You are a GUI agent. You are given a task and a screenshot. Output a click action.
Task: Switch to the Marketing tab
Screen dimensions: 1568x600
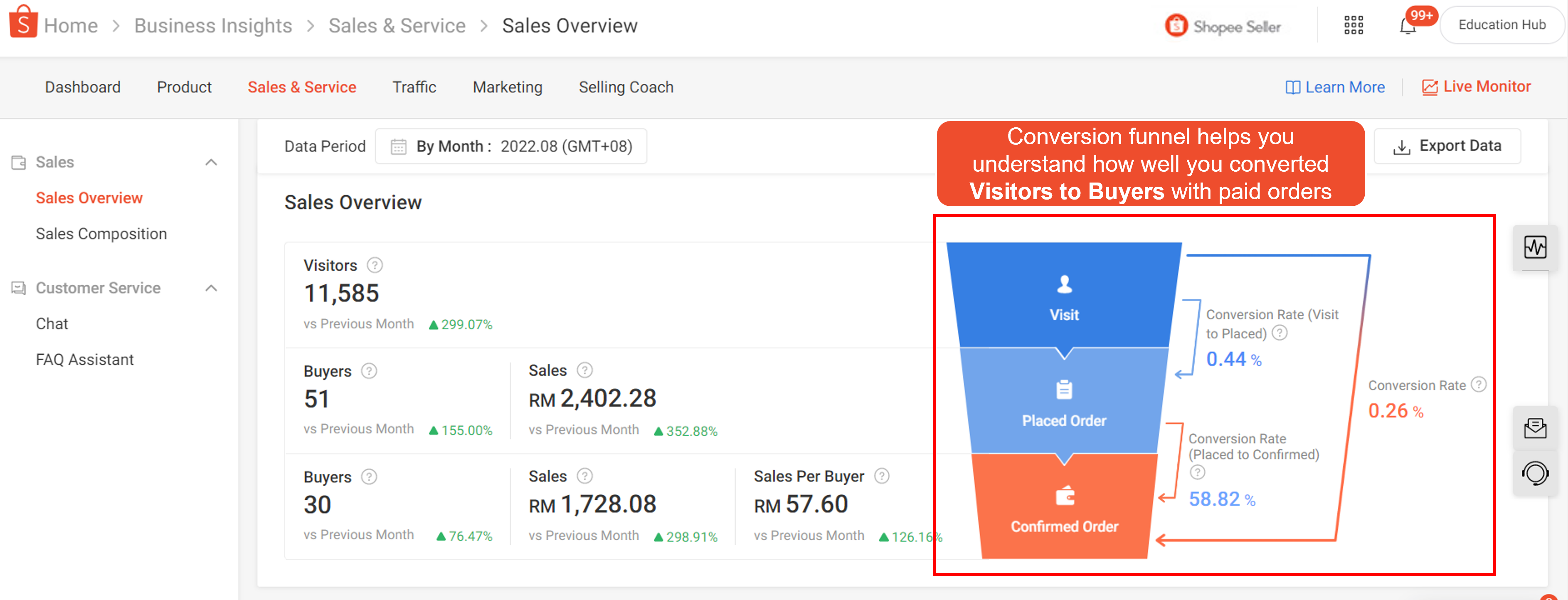pos(507,87)
